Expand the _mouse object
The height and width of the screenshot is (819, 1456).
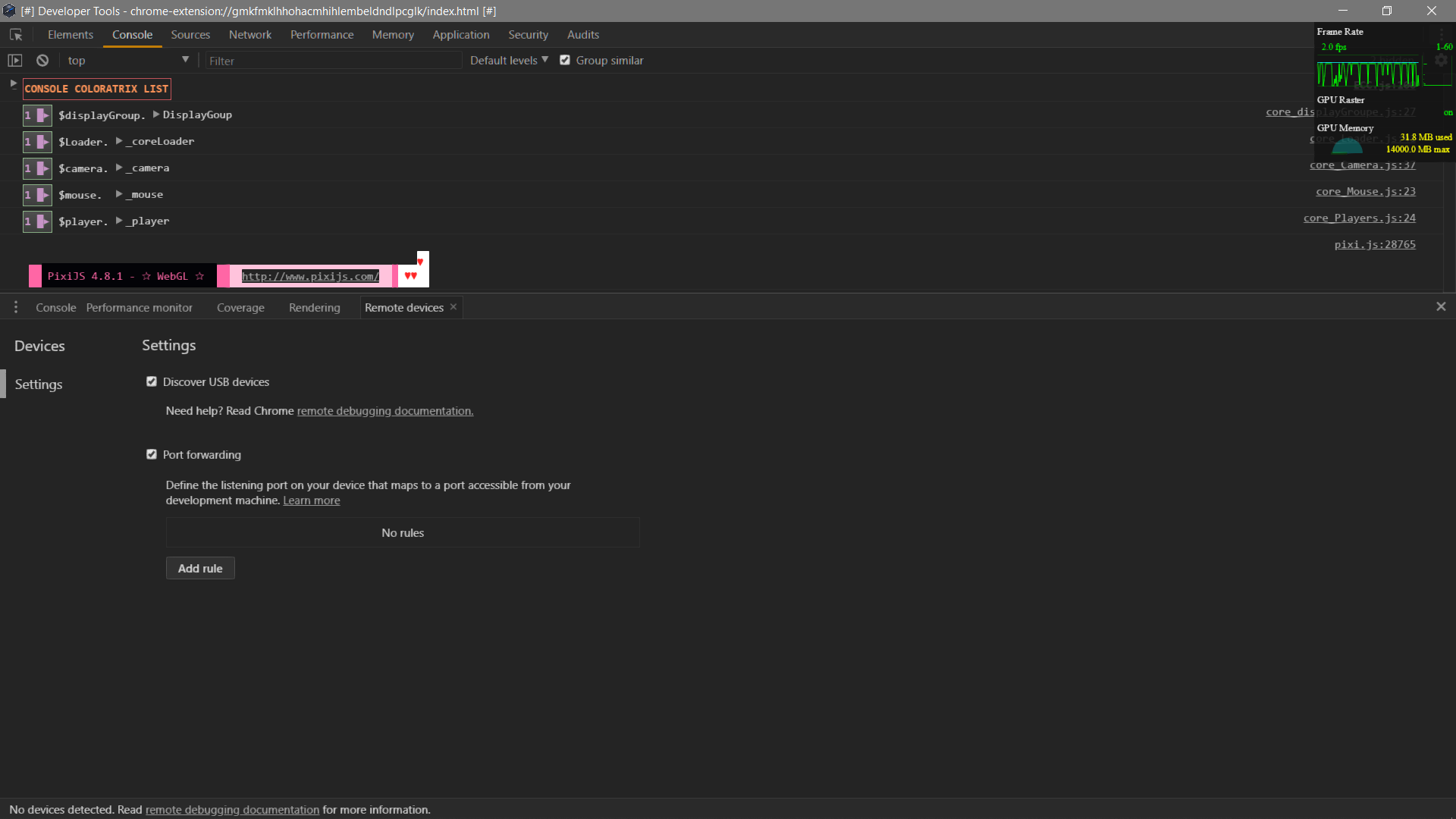point(119,194)
